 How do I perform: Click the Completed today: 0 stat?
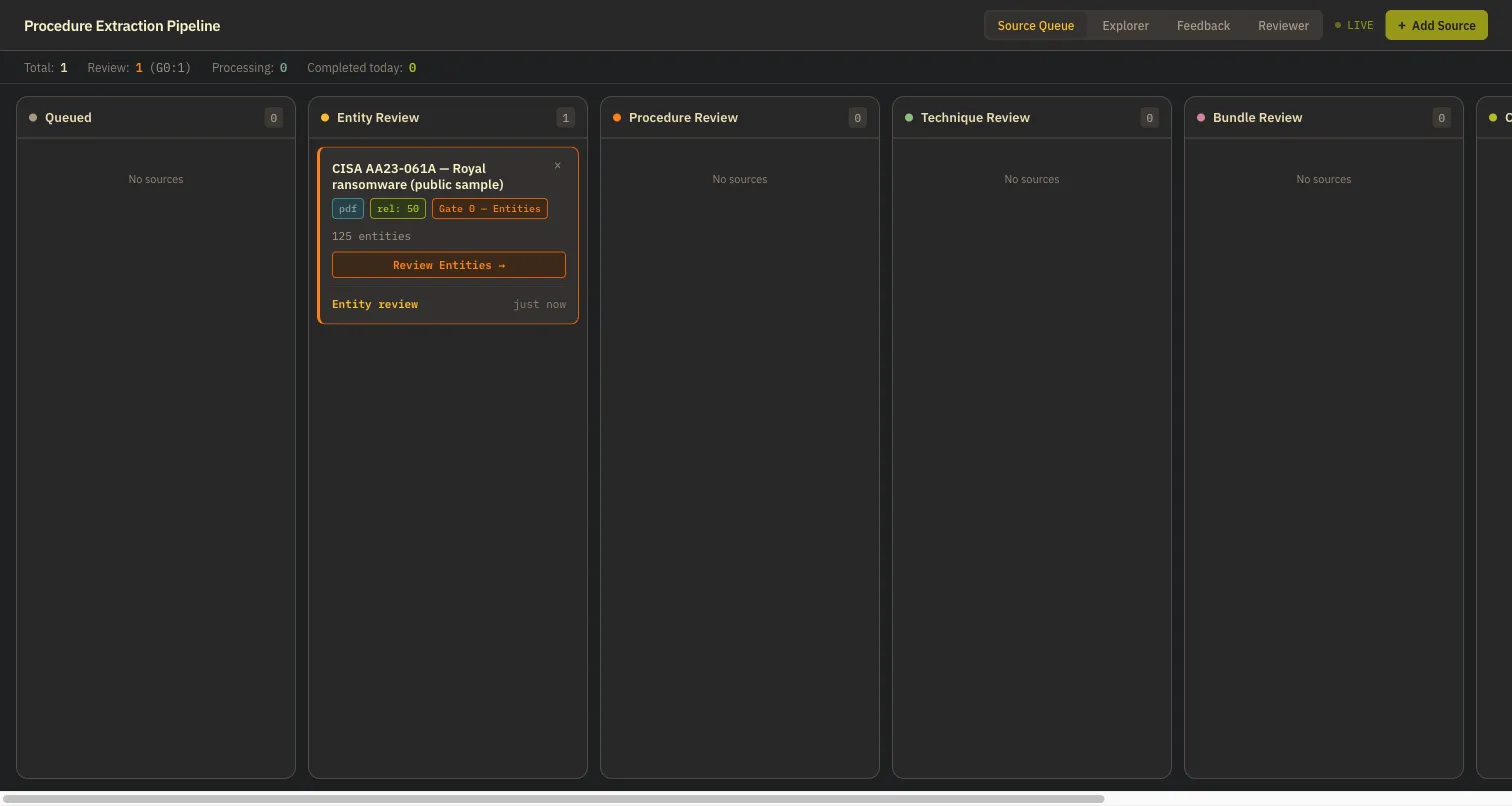(x=362, y=68)
